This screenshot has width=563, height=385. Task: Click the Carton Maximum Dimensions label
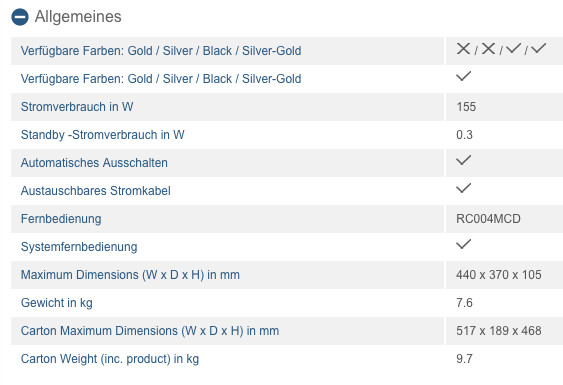(x=150, y=331)
